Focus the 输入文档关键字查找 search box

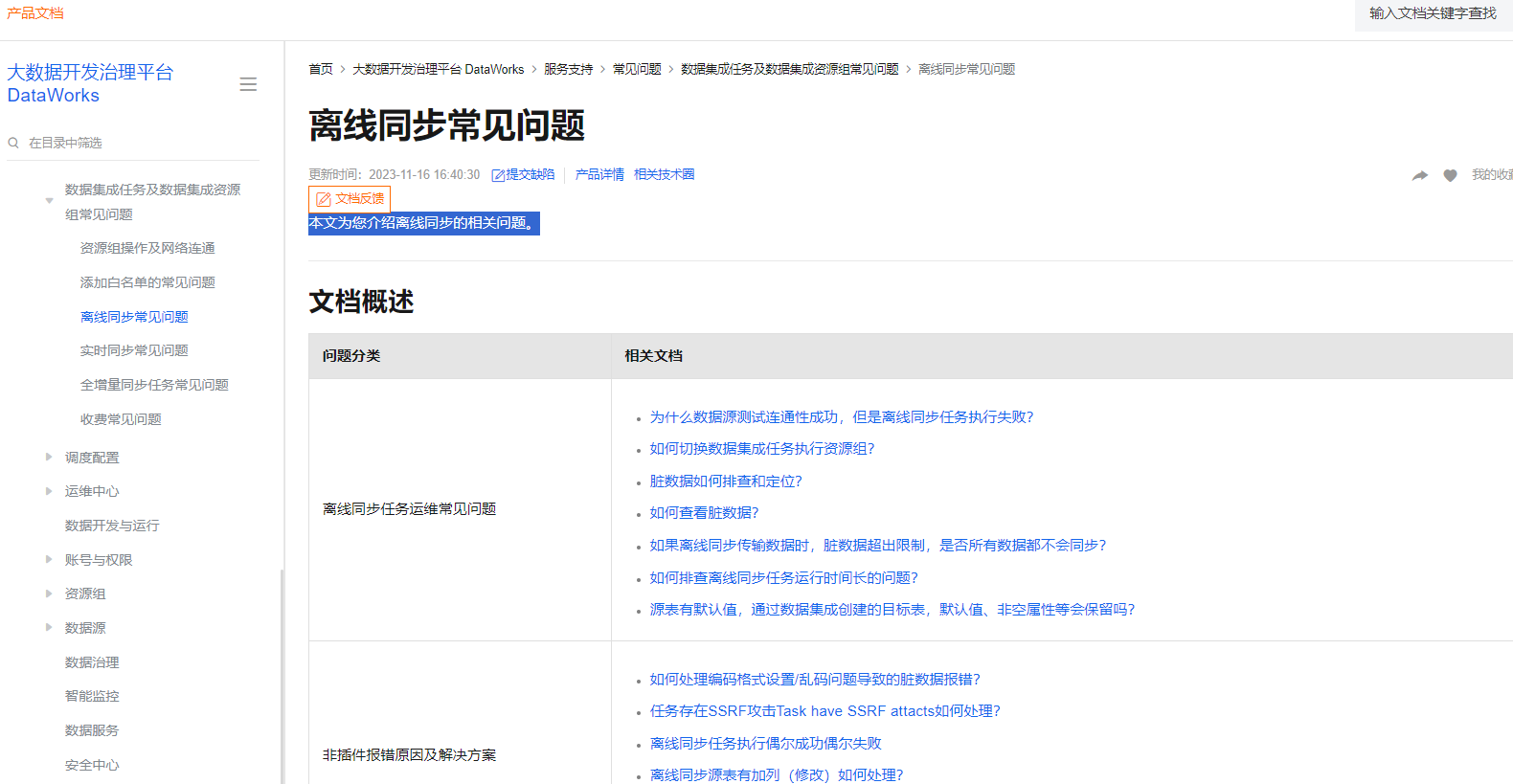[x=1434, y=13]
